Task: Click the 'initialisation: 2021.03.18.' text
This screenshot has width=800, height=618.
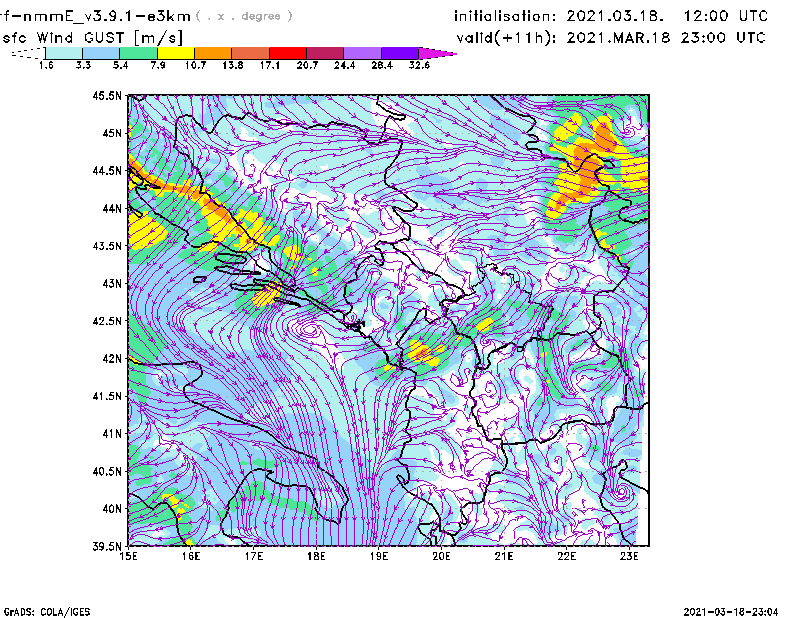Action: [559, 16]
